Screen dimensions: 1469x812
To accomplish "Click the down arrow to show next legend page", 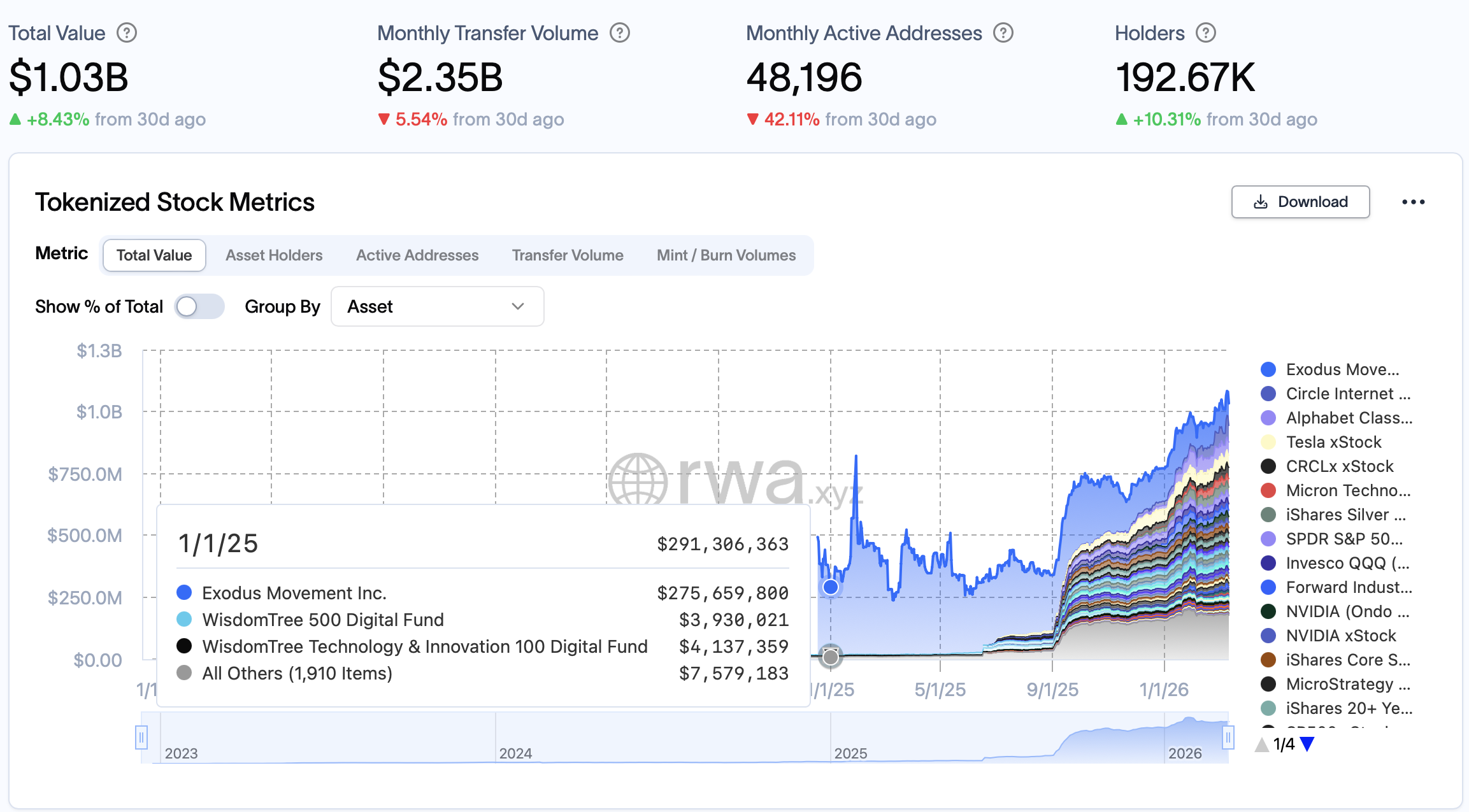I will (1308, 743).
